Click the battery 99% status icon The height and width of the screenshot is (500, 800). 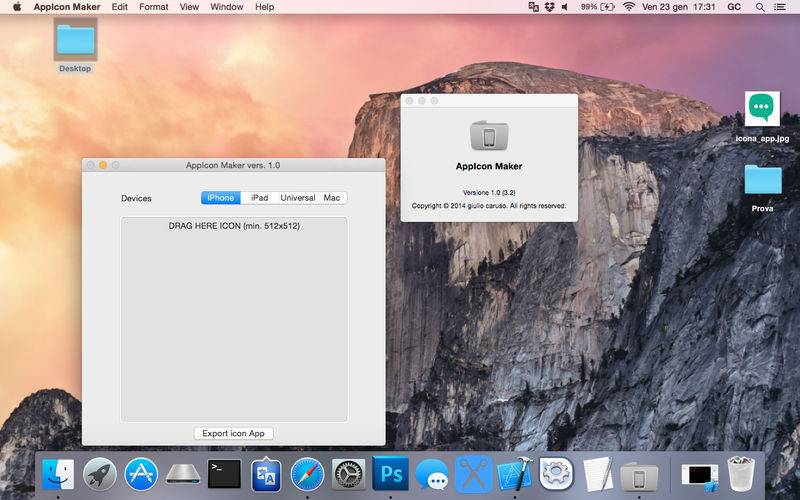click(x=597, y=7)
